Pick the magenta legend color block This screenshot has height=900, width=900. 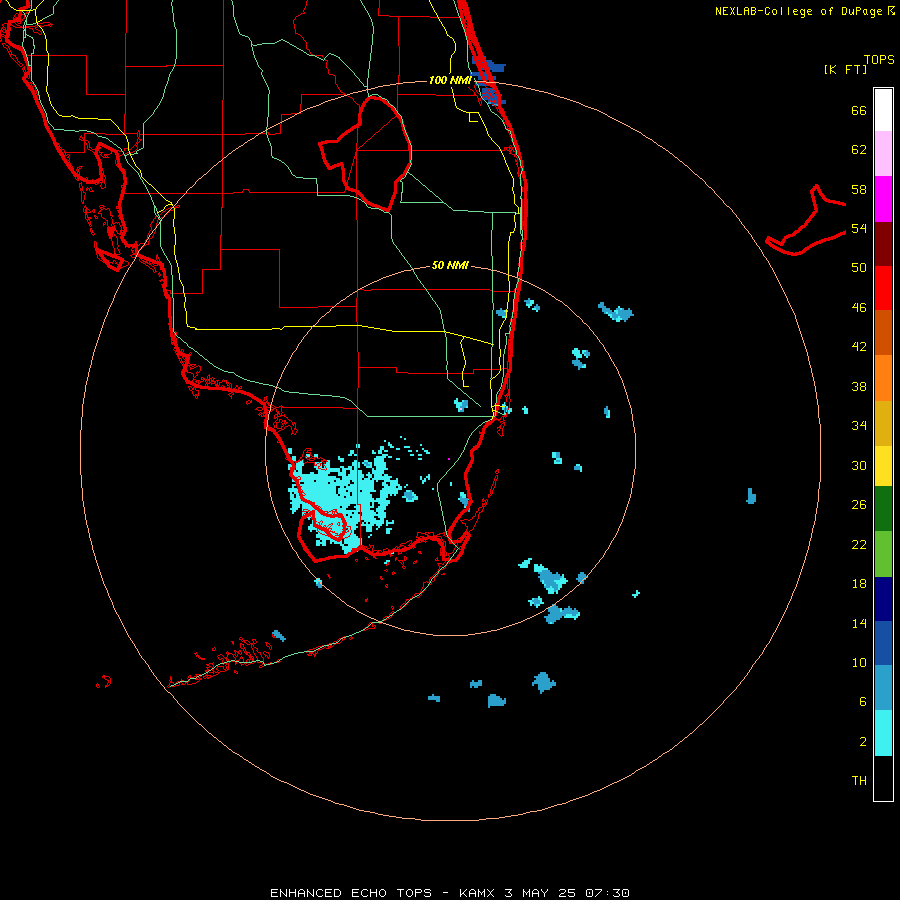[883, 199]
